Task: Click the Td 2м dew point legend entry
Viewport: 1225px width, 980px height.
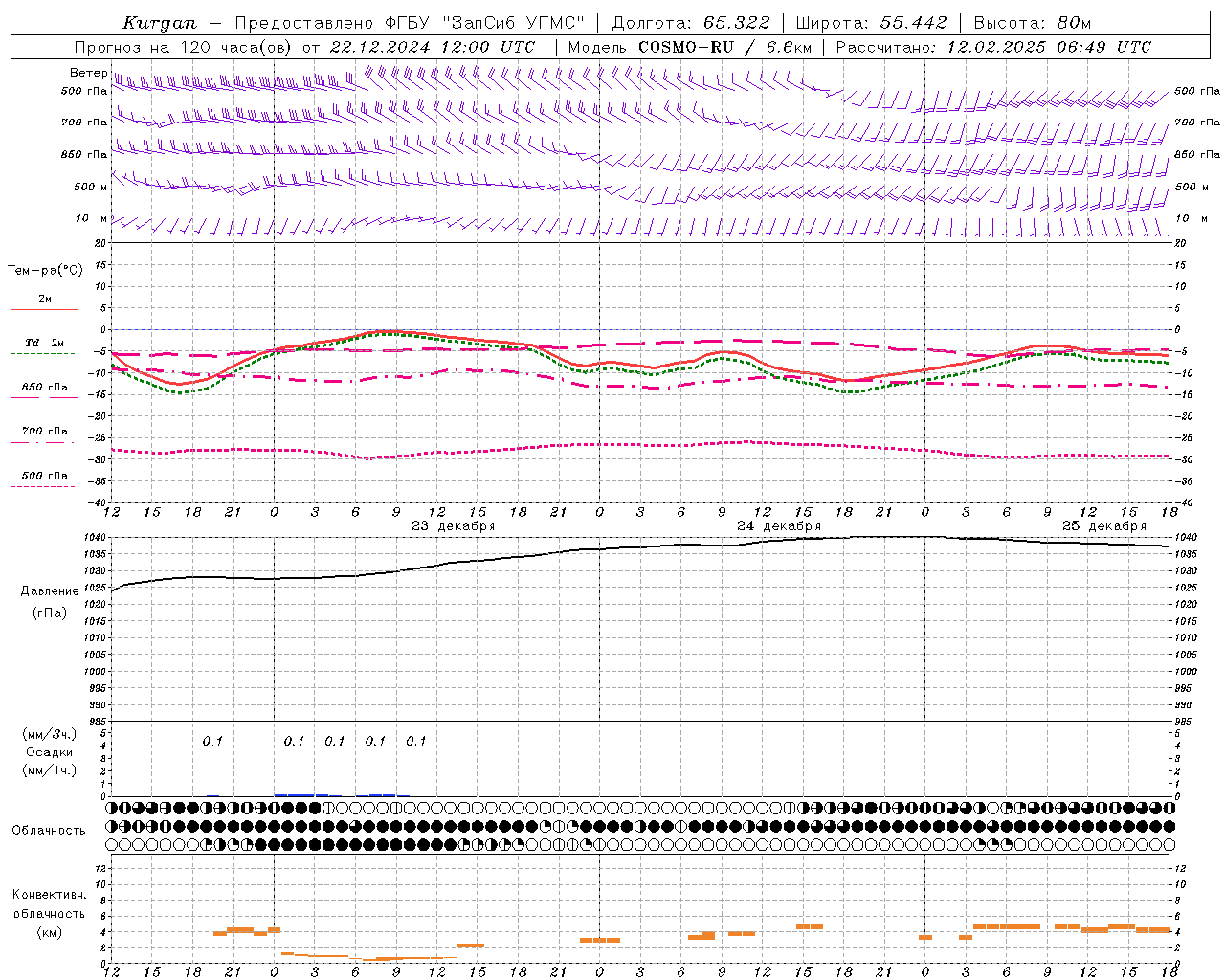Action: click(44, 343)
